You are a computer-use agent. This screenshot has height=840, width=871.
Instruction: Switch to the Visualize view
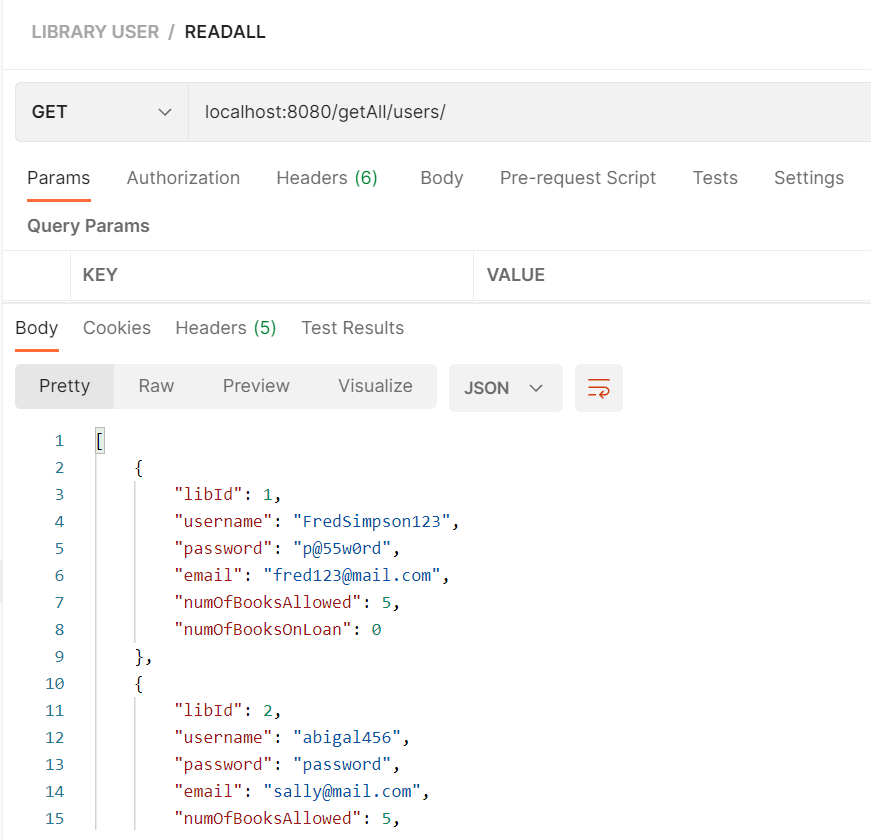coord(376,386)
